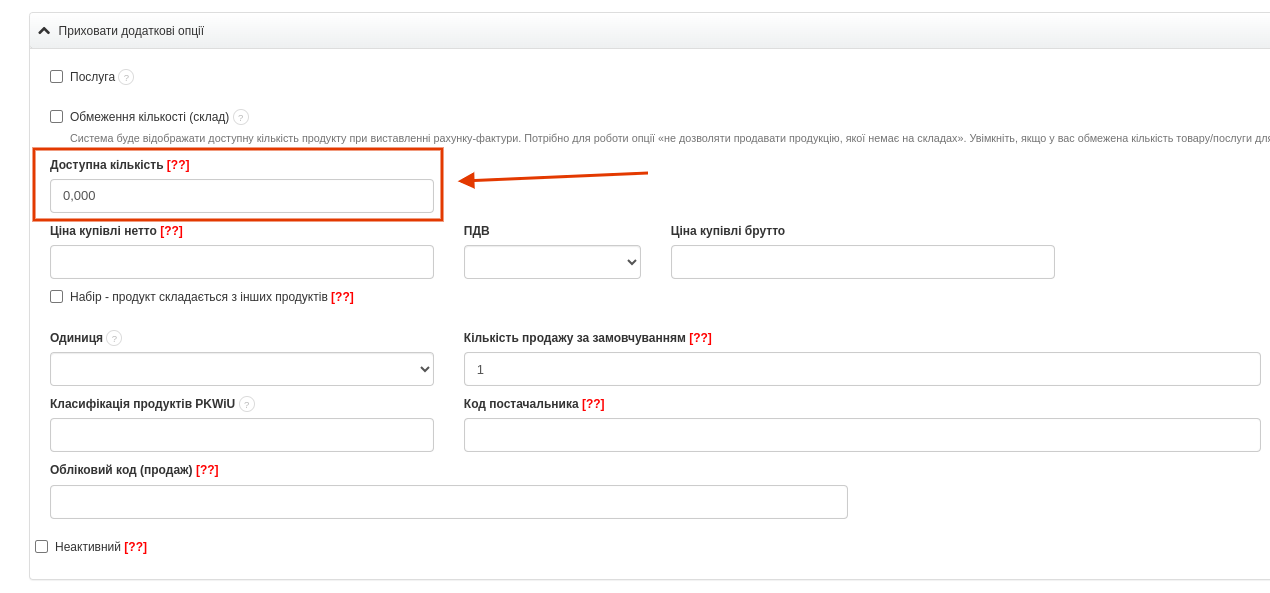Focus the Ціна купівлі брутто field
The width and height of the screenshot is (1270, 593).
click(x=862, y=262)
